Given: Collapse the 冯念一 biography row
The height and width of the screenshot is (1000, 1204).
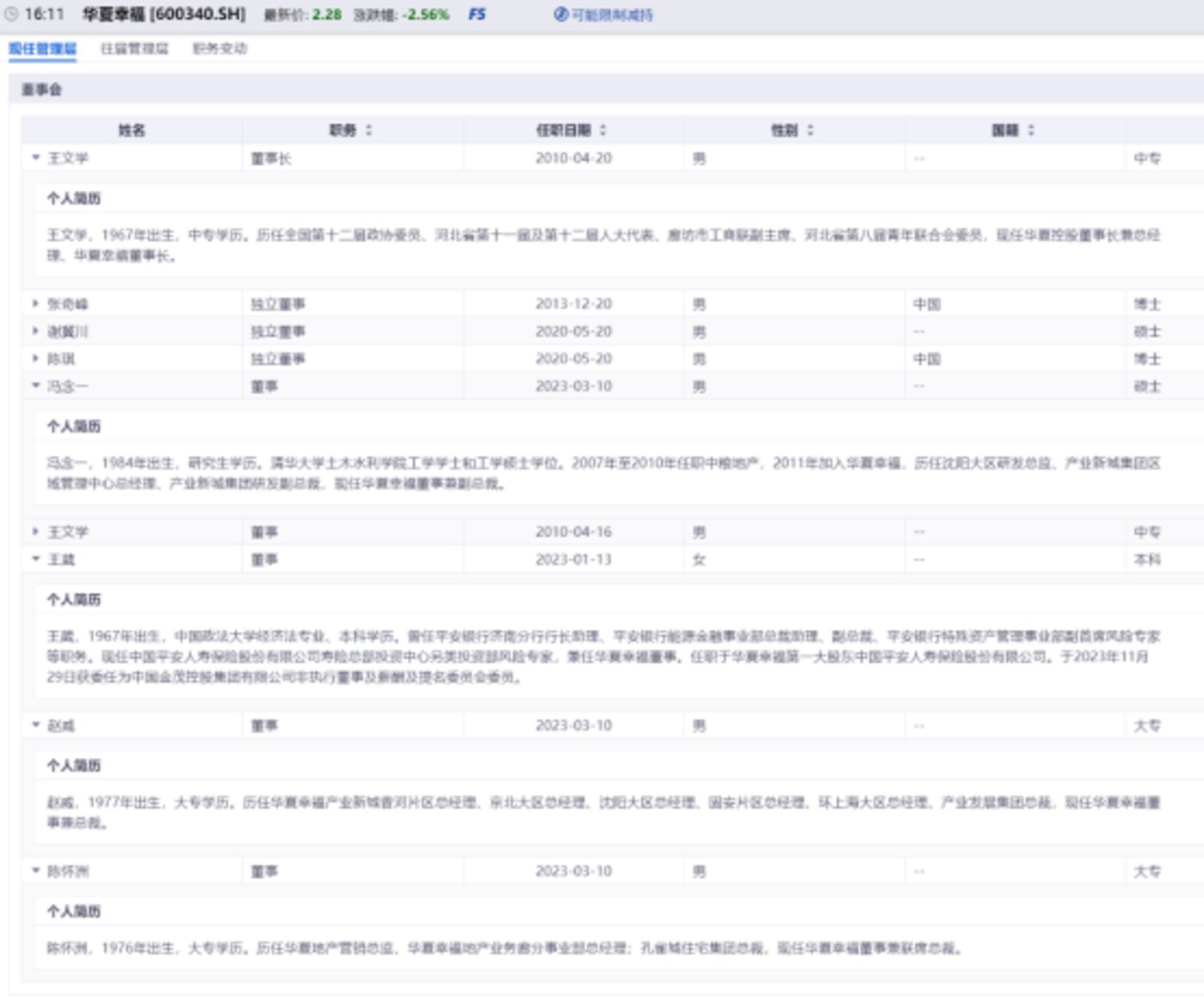Looking at the screenshot, I should [x=36, y=386].
